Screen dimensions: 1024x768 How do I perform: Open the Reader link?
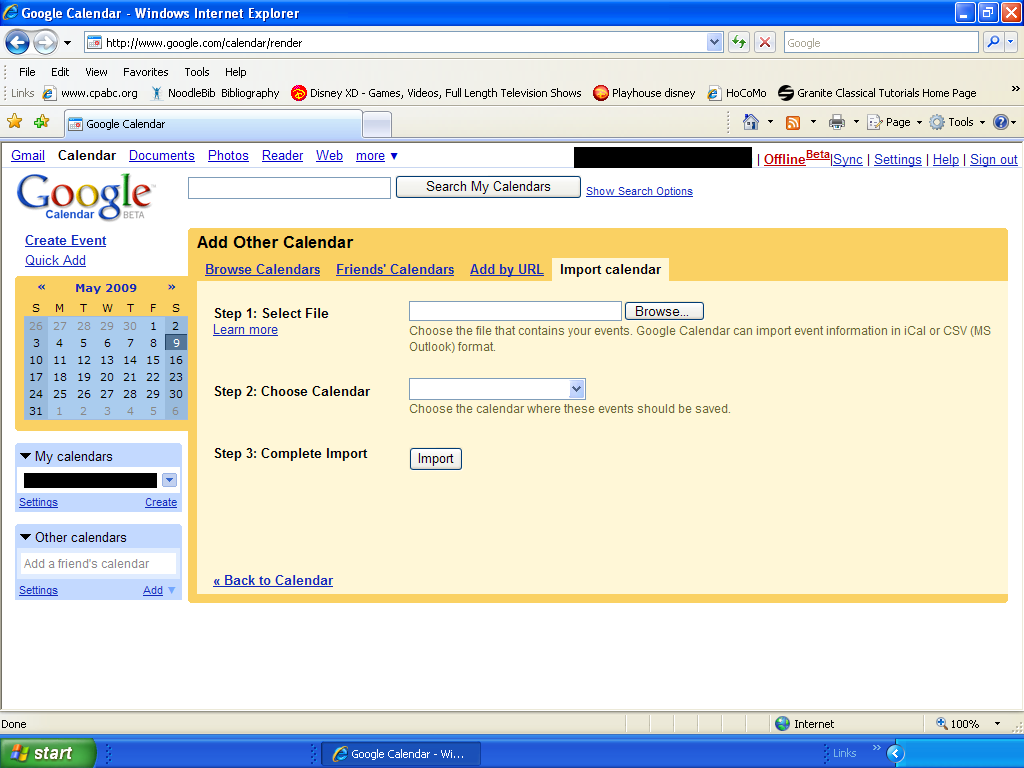tap(282, 155)
